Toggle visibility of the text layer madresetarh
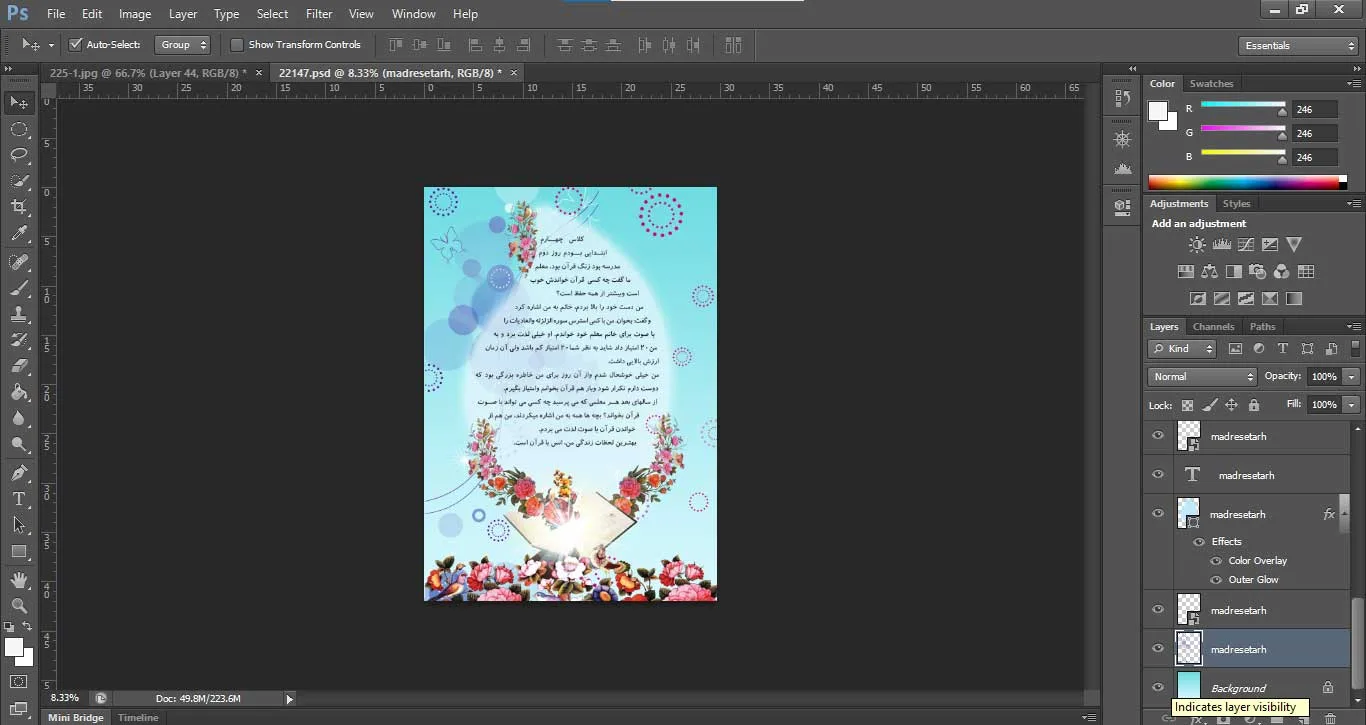Image resolution: width=1366 pixels, height=725 pixels. pos(1158,475)
